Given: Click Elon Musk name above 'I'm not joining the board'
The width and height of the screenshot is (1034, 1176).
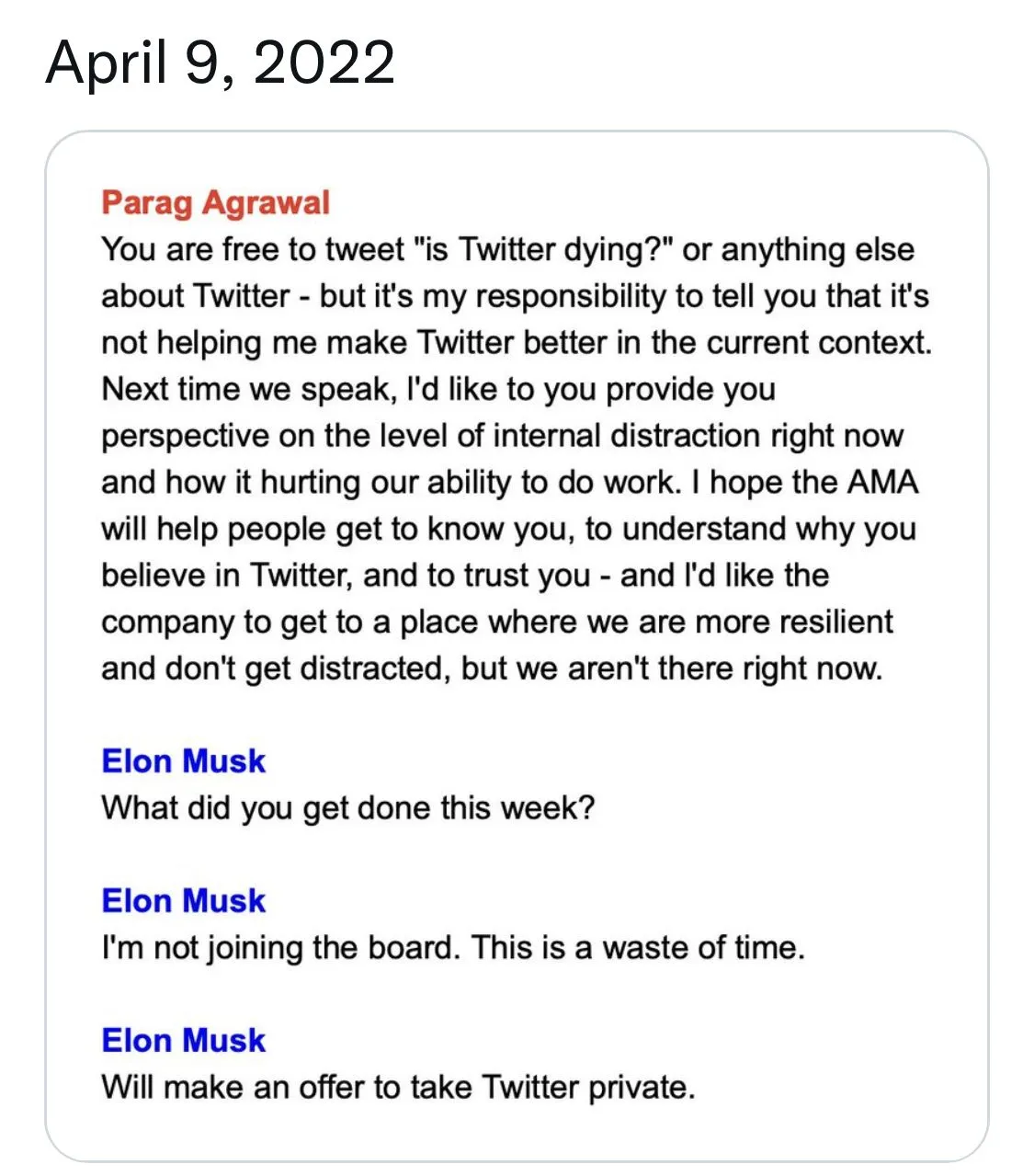Looking at the screenshot, I should 183,901.
